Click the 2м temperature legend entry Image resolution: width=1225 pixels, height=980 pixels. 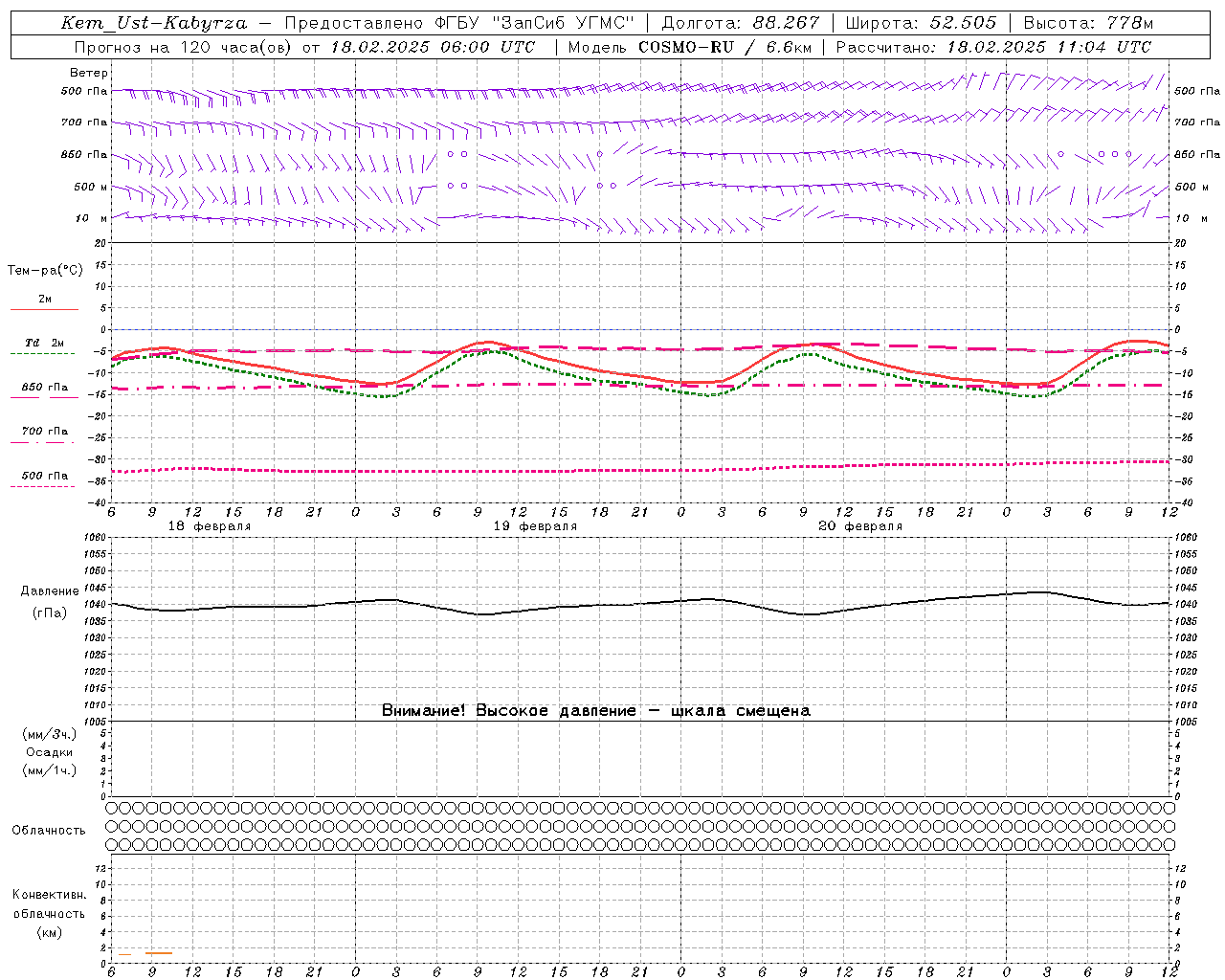pyautogui.click(x=45, y=300)
